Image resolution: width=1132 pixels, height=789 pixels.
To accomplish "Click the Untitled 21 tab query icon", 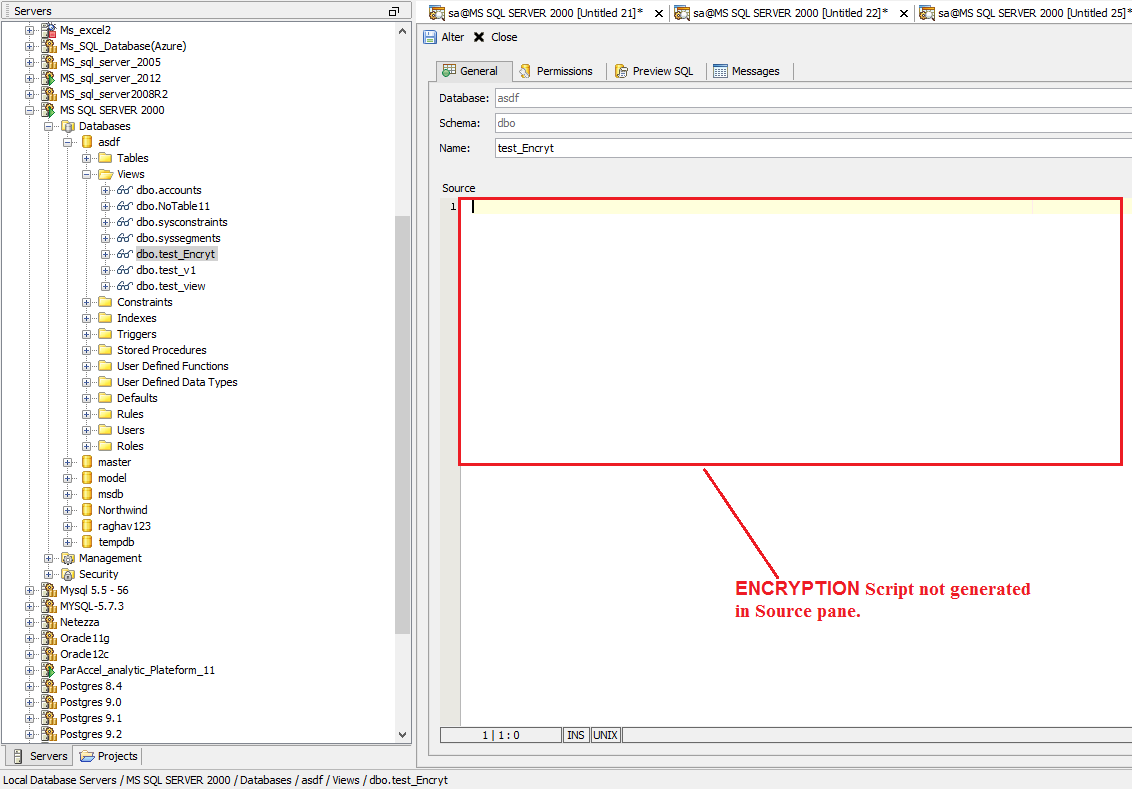I will [437, 13].
